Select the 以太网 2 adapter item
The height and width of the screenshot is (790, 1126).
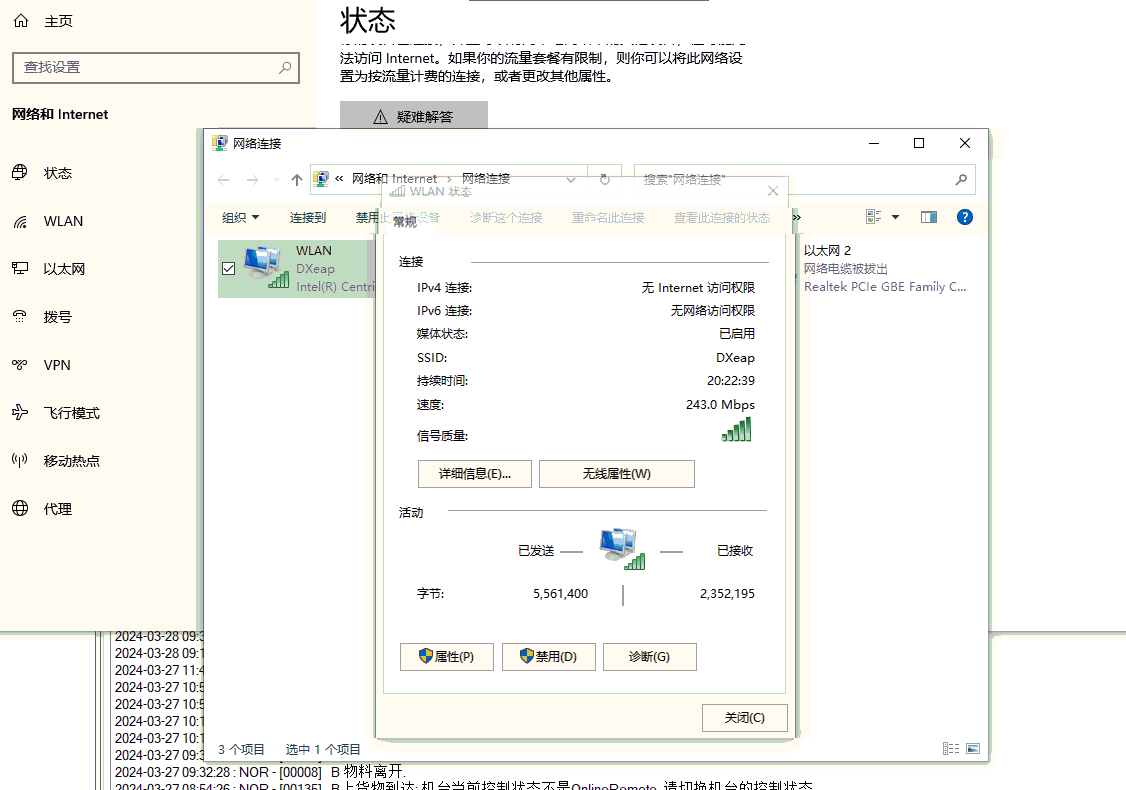885,269
